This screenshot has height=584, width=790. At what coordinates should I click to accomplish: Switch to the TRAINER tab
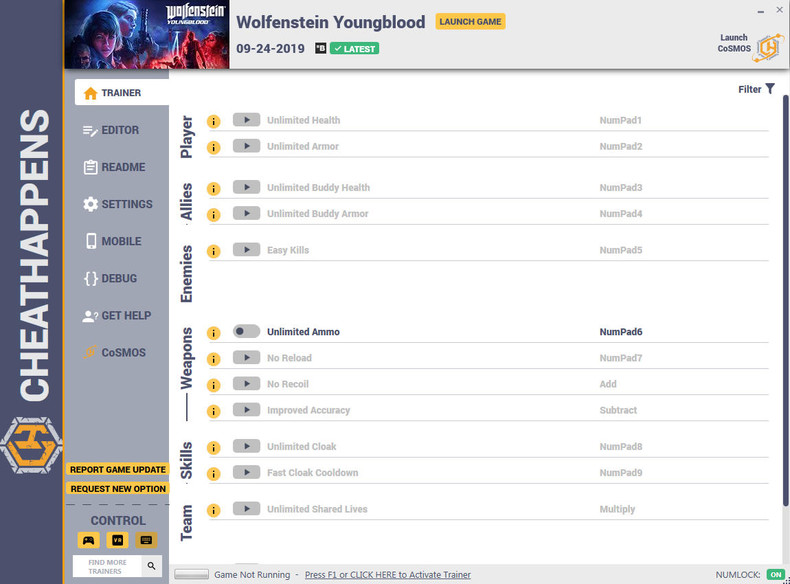[122, 93]
